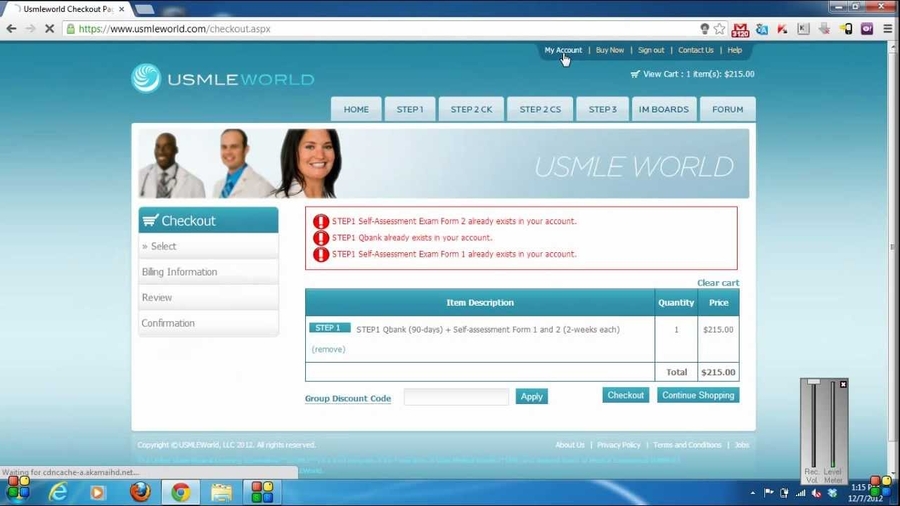Screen dimensions: 900x506
Task: Click the browser vertical scrollbar
Action: point(892,247)
